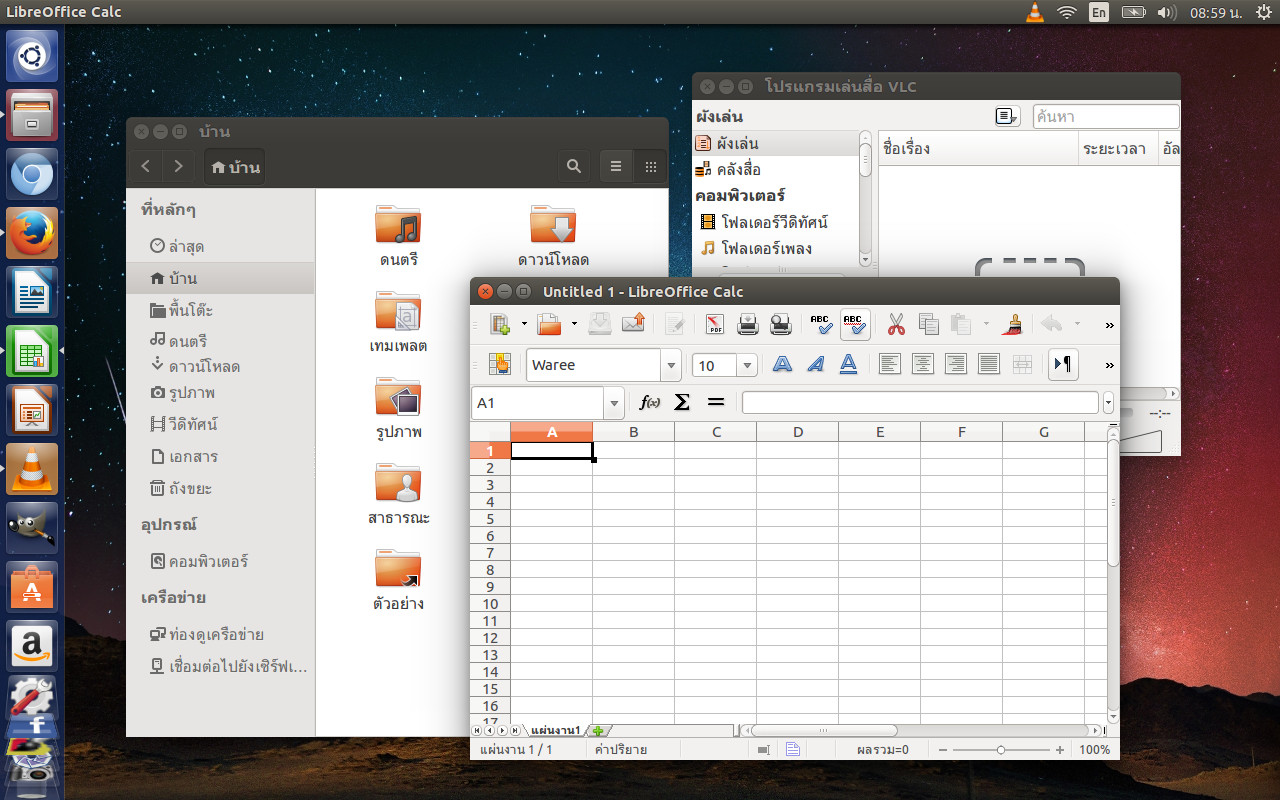1280x800 pixels.
Task: Select column B header in Calc
Action: [x=634, y=432]
